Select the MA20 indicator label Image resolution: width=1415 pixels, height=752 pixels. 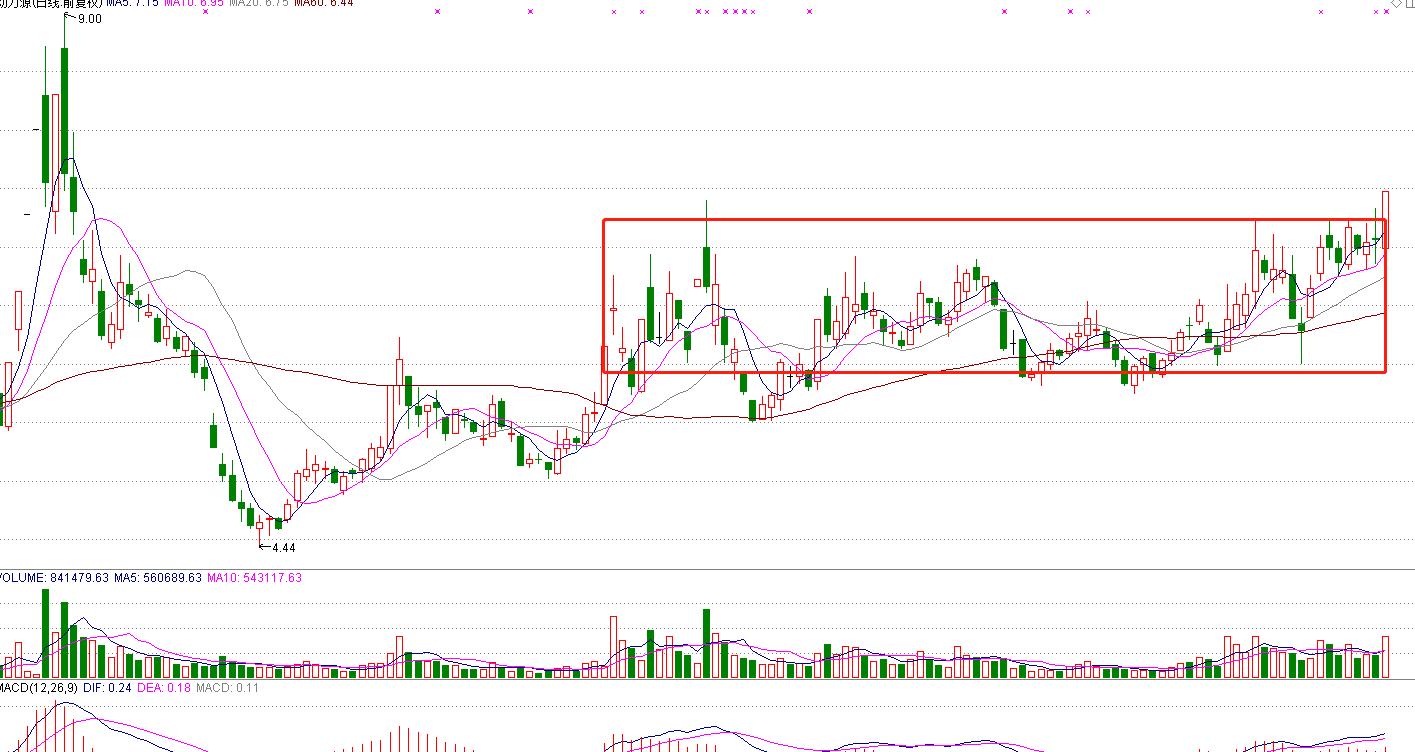258,4
